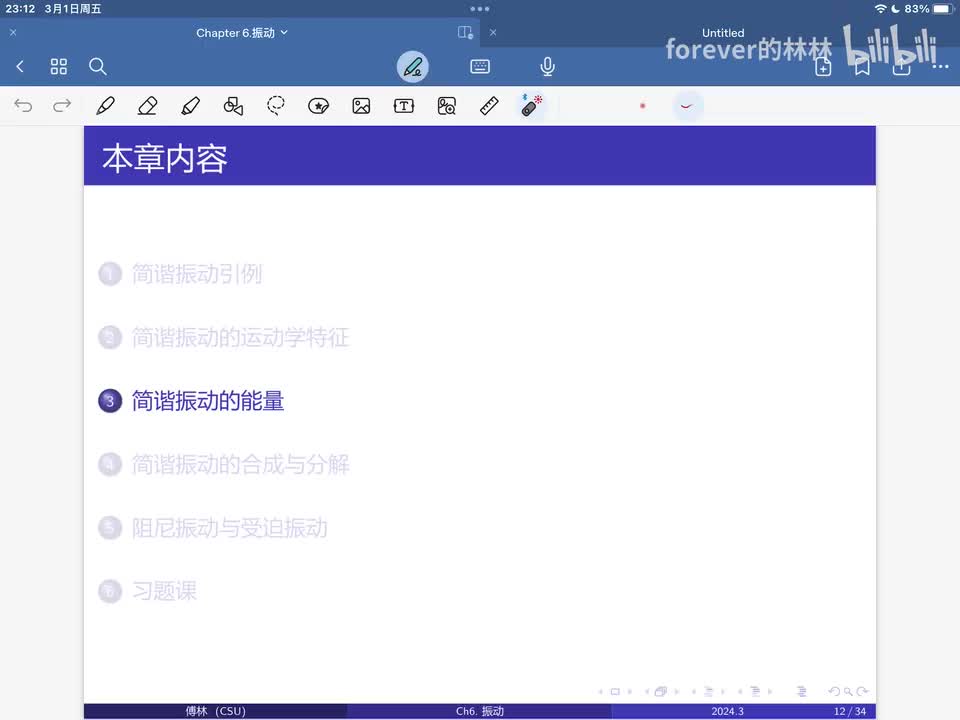Jump to section 简谐振动的合成与分解

pos(240,465)
